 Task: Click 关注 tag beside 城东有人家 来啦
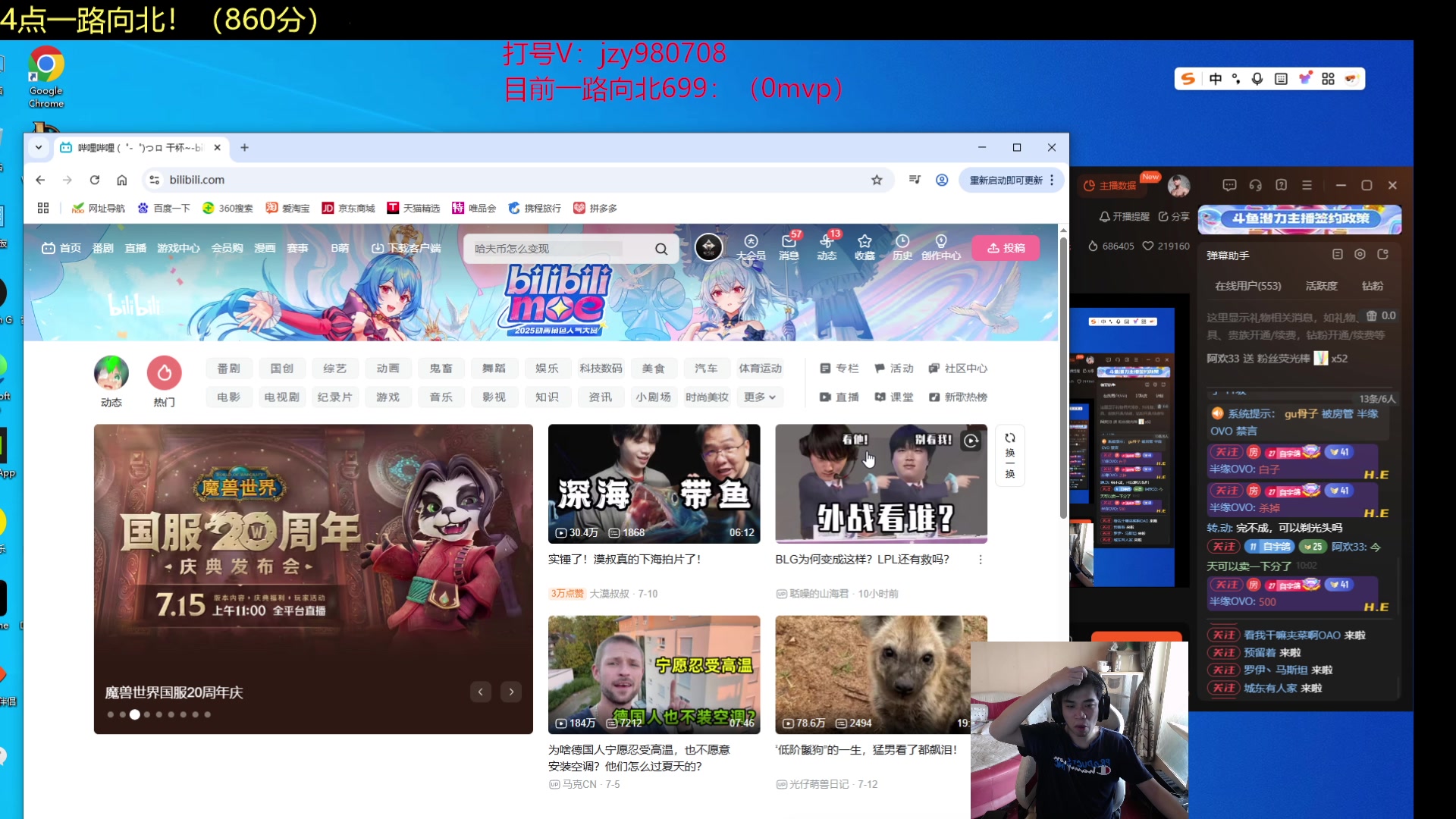click(x=1224, y=689)
